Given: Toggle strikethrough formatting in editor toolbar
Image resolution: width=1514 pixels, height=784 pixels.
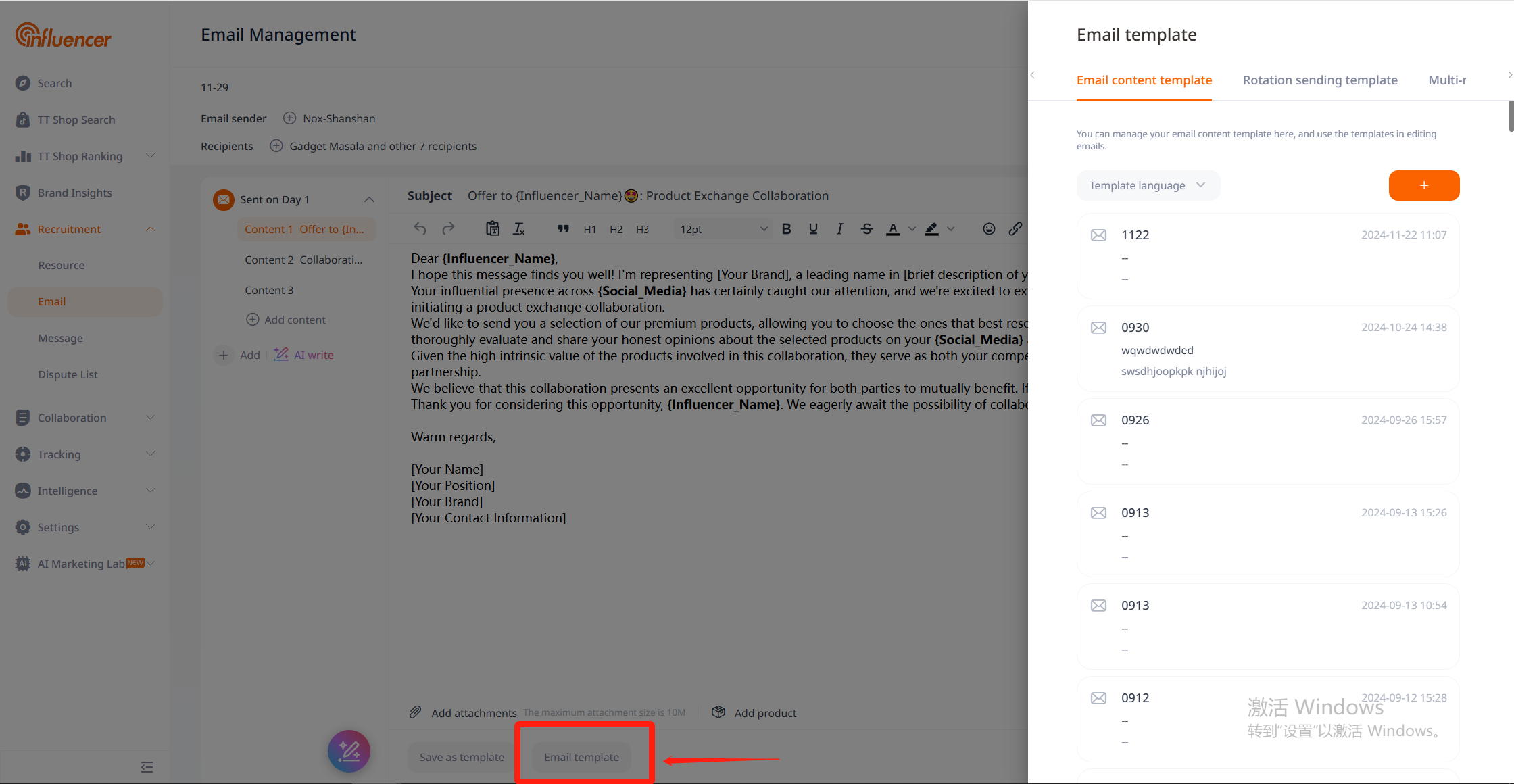Looking at the screenshot, I should click(x=866, y=229).
